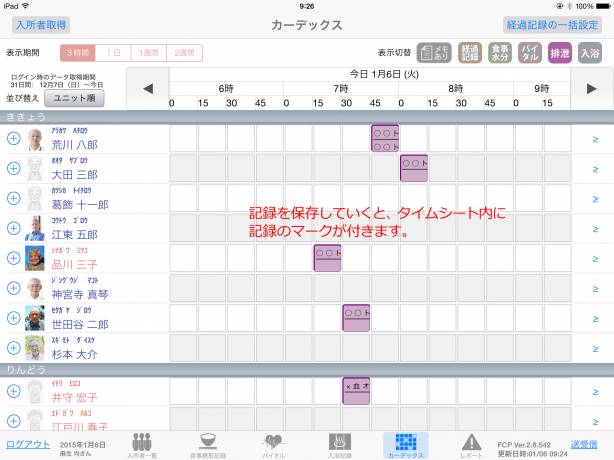
Task: Open the バイタル heart icon
Action: pos(274,445)
